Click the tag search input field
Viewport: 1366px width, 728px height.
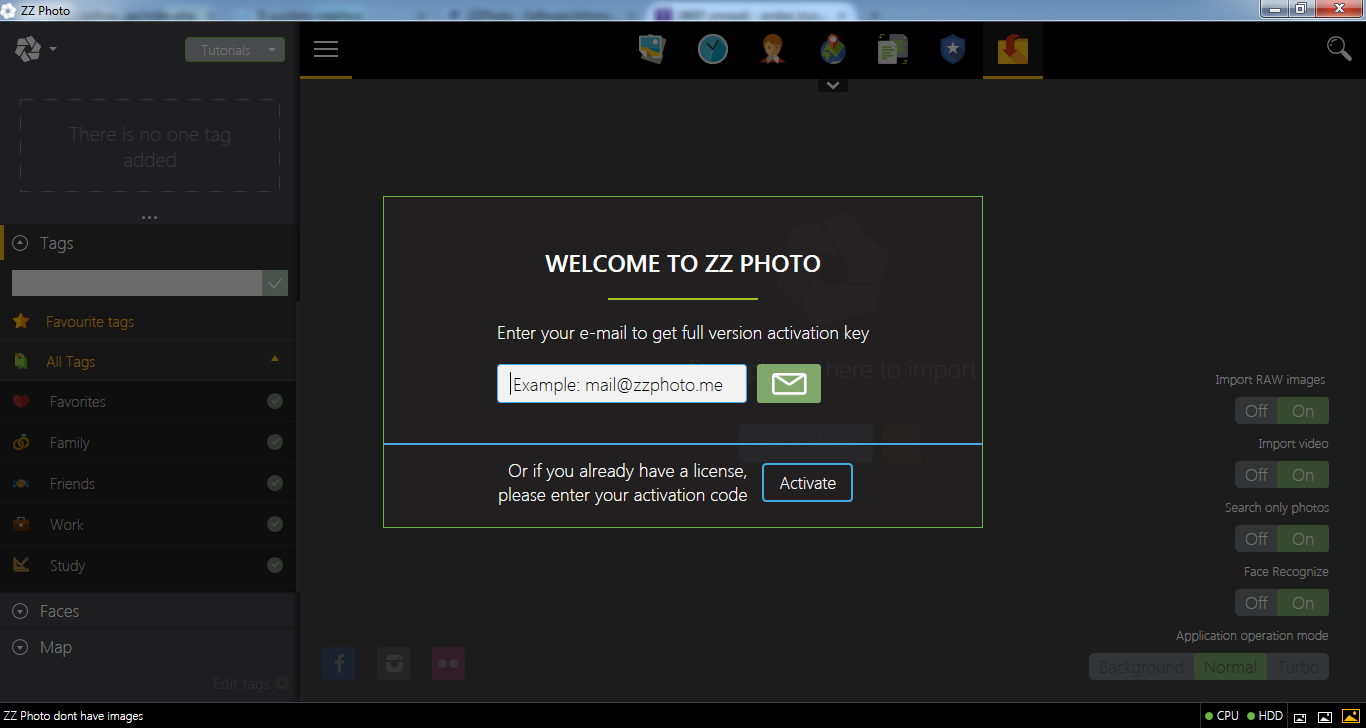[137, 283]
